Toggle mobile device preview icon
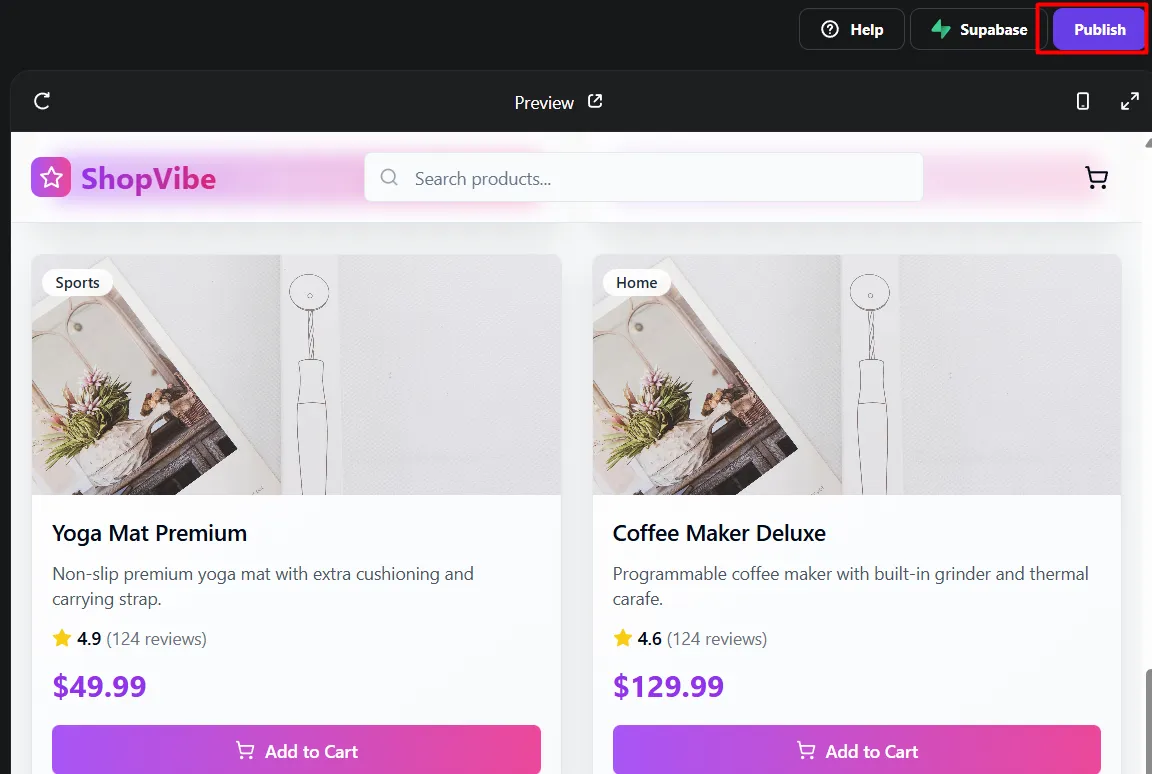 (1083, 101)
